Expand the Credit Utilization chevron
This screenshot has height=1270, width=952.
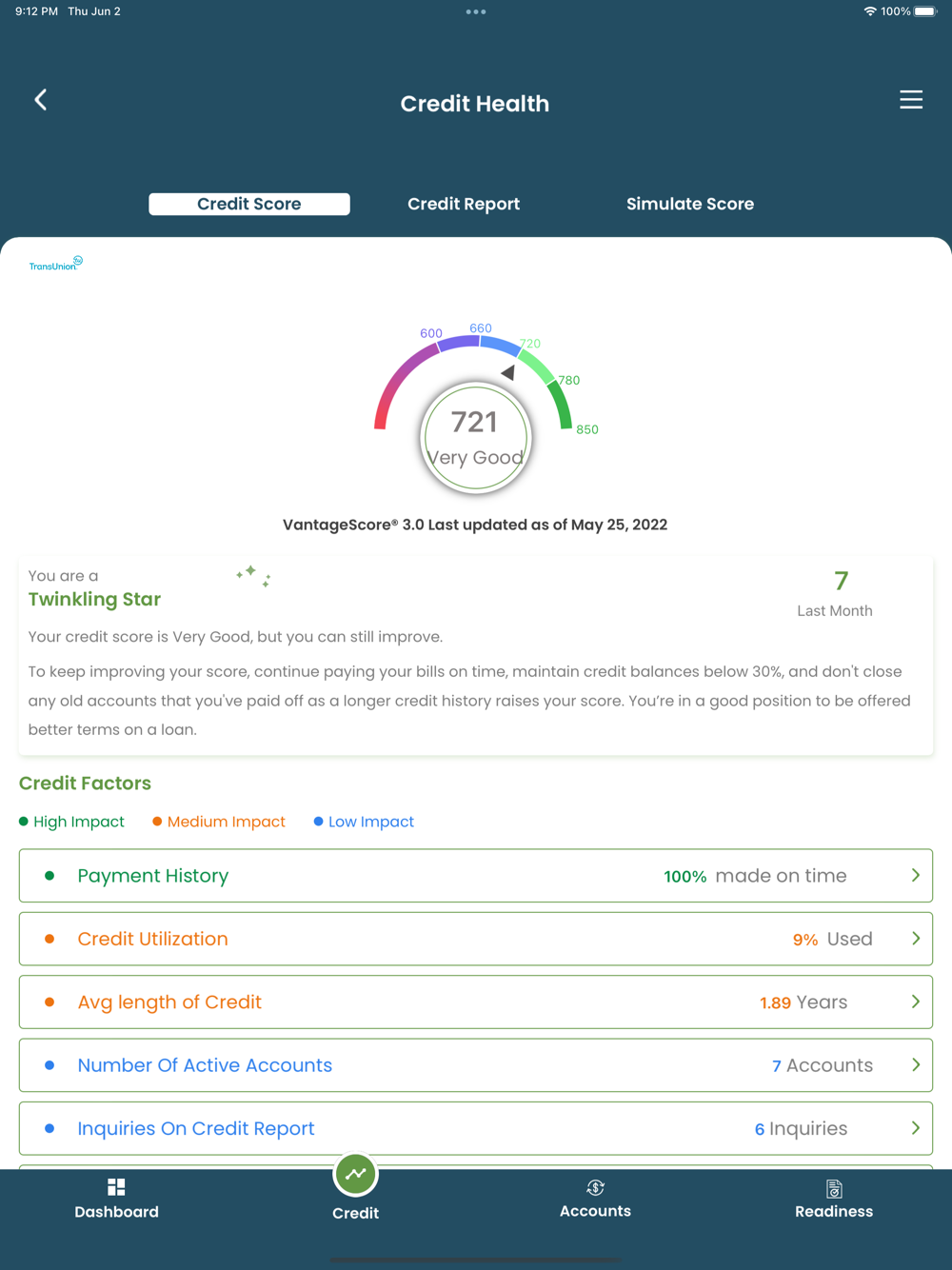(x=916, y=939)
